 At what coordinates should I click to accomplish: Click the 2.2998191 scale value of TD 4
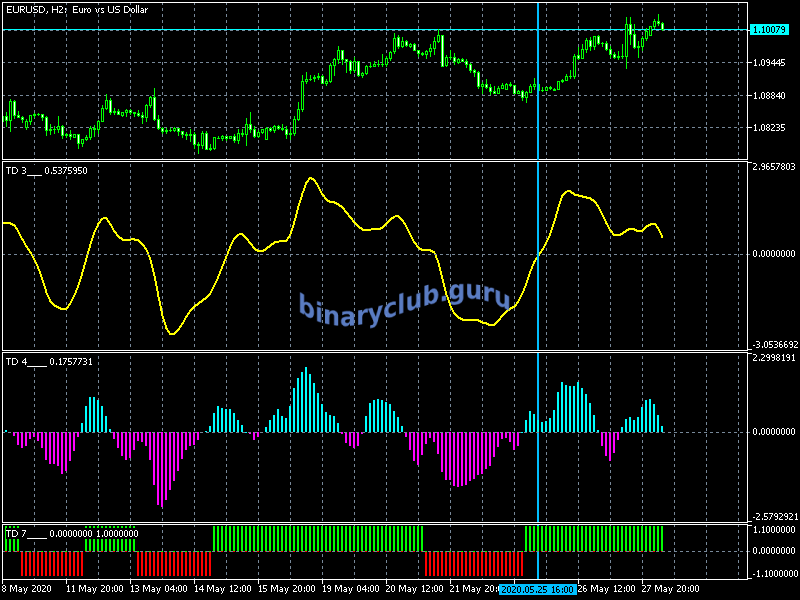pyautogui.click(x=774, y=358)
